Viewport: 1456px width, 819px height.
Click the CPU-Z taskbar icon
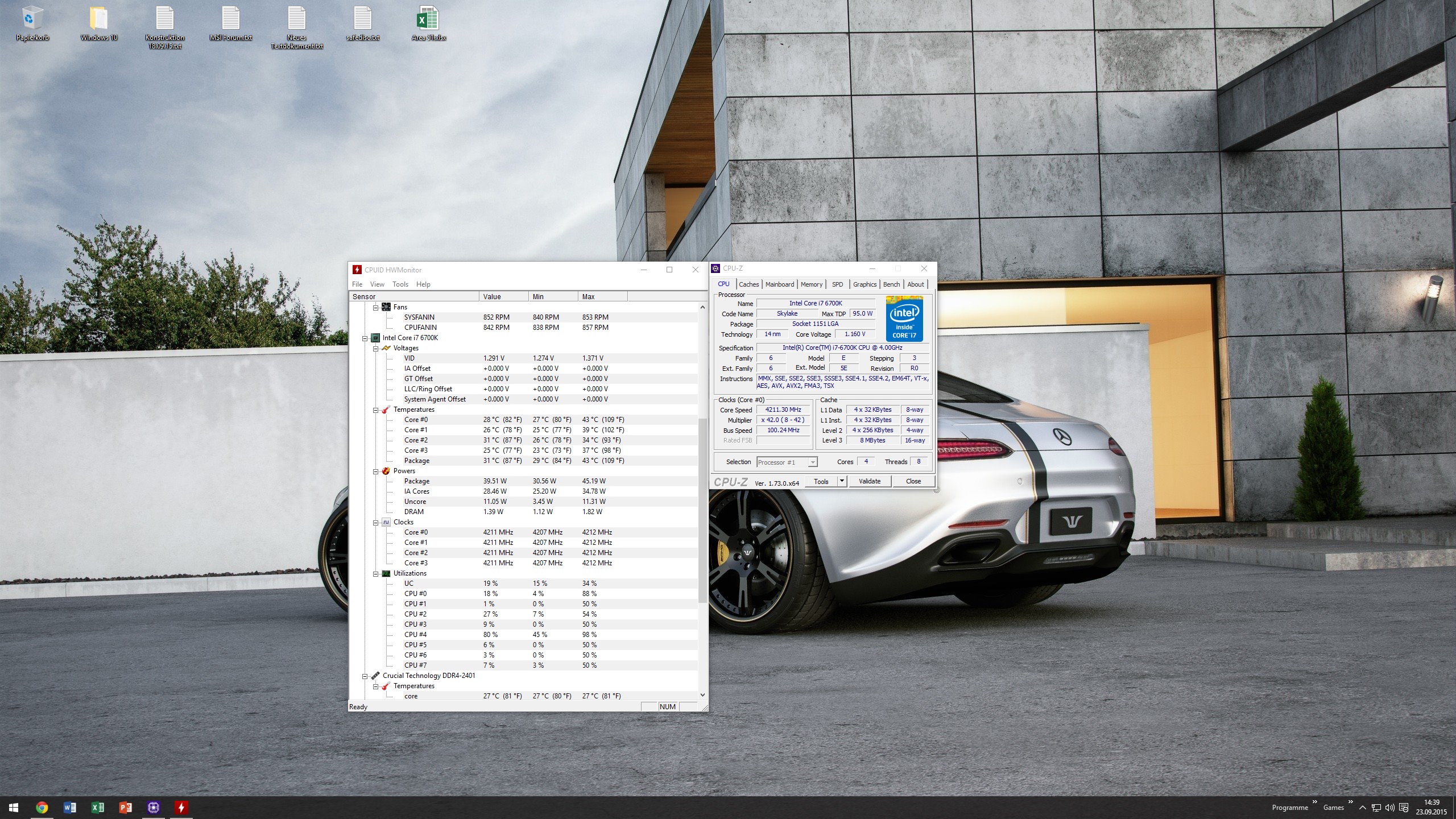[x=153, y=807]
